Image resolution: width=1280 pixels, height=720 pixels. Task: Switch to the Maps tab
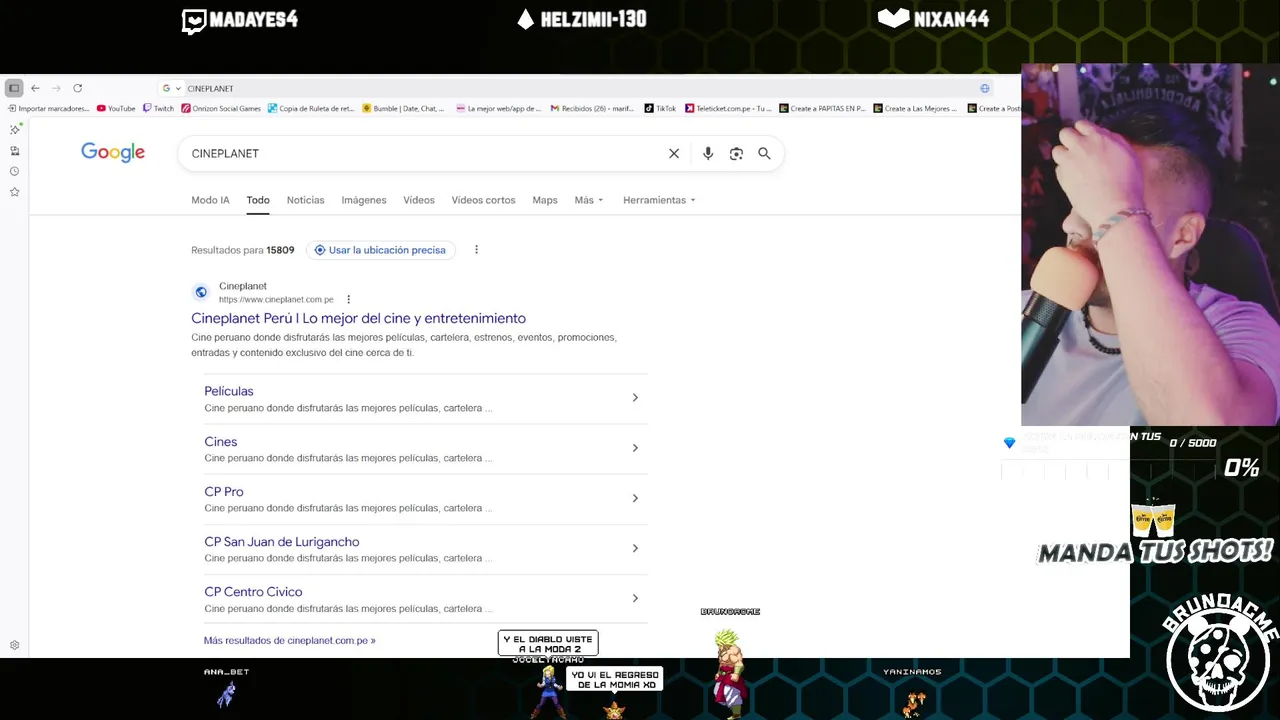[545, 200]
